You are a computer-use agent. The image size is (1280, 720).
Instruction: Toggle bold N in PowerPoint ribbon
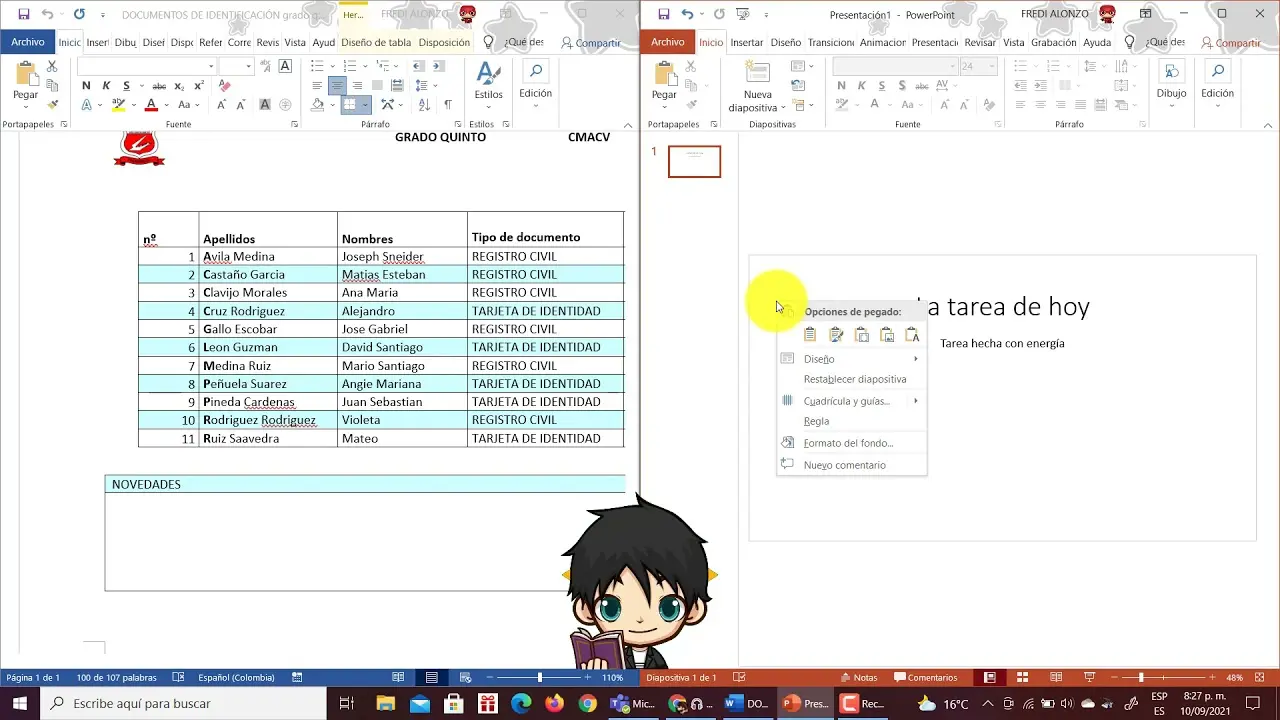click(x=841, y=86)
